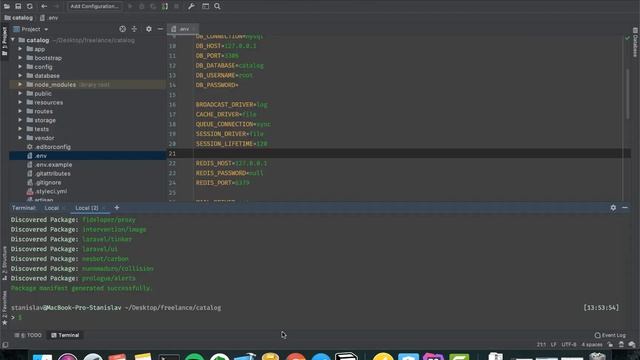
Task: Click the .env breadcrumb
Action: click(49, 18)
